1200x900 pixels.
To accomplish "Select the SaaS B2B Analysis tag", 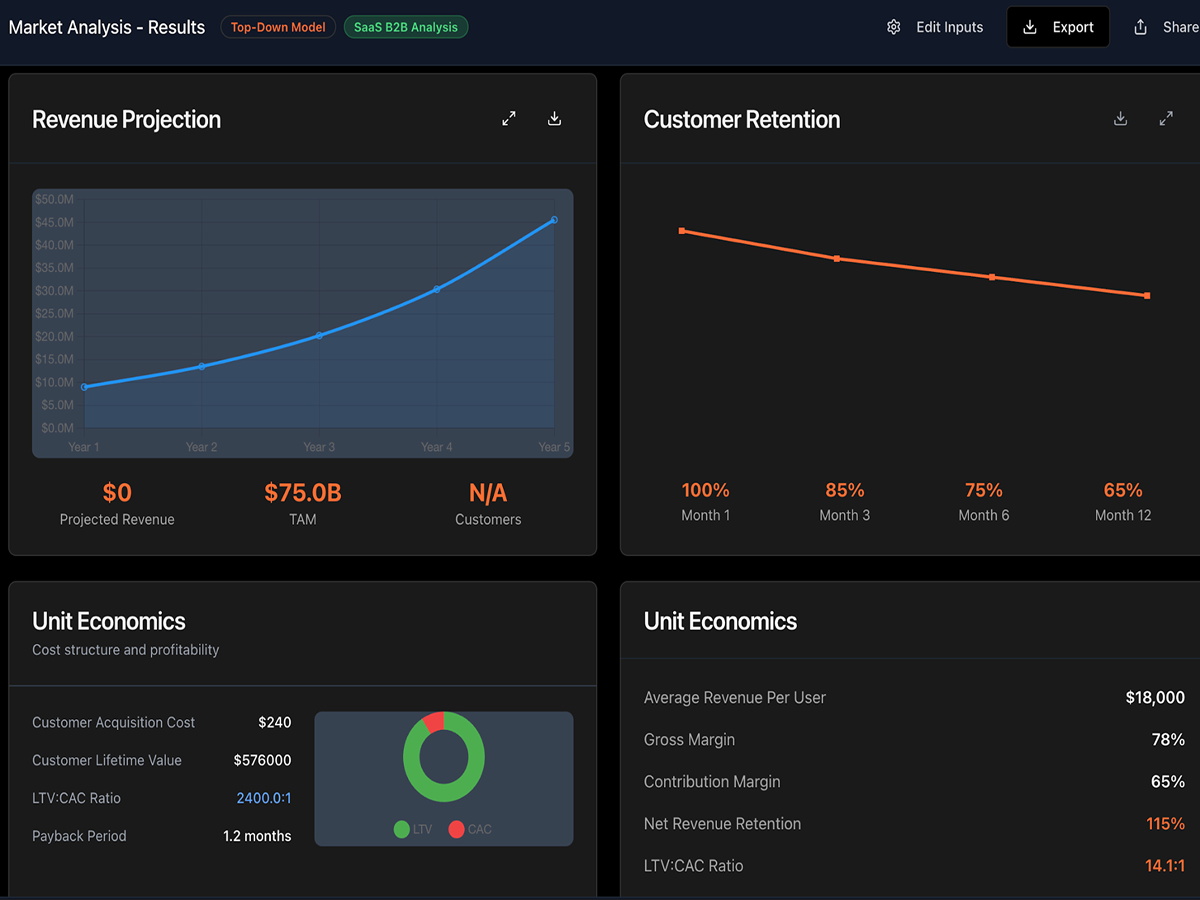I will pyautogui.click(x=406, y=27).
